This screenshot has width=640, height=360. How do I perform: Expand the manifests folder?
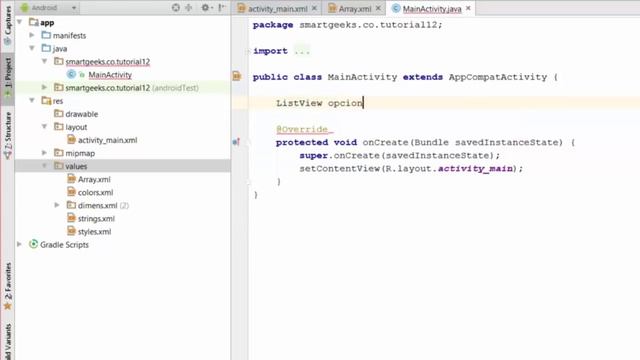tap(32, 35)
